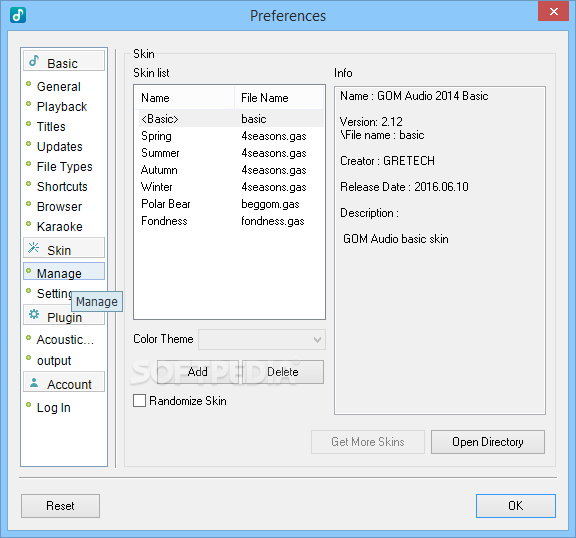Click the person icon beside Account
This screenshot has width=576, height=538.
coord(34,383)
